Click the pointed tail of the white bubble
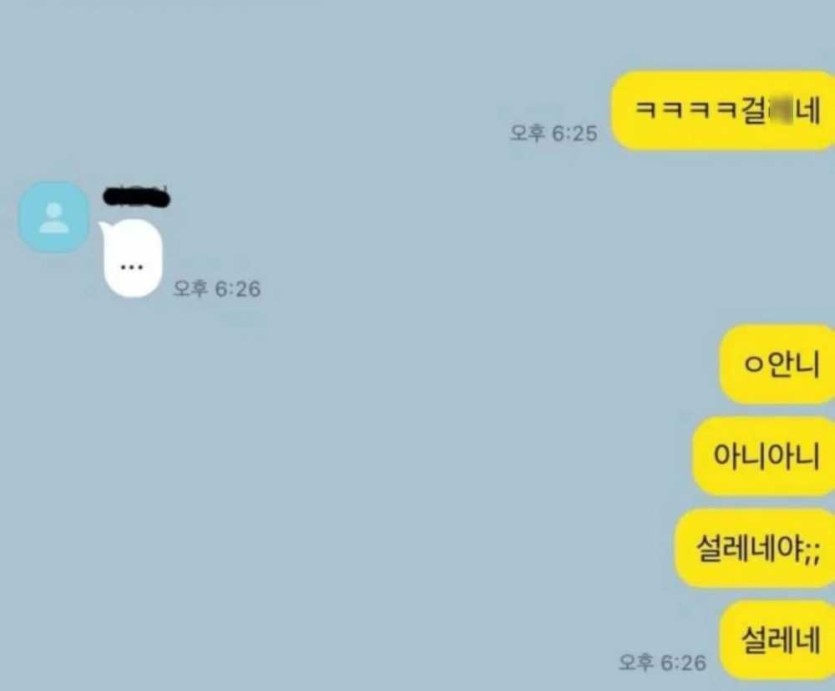The height and width of the screenshot is (691, 835). (104, 229)
